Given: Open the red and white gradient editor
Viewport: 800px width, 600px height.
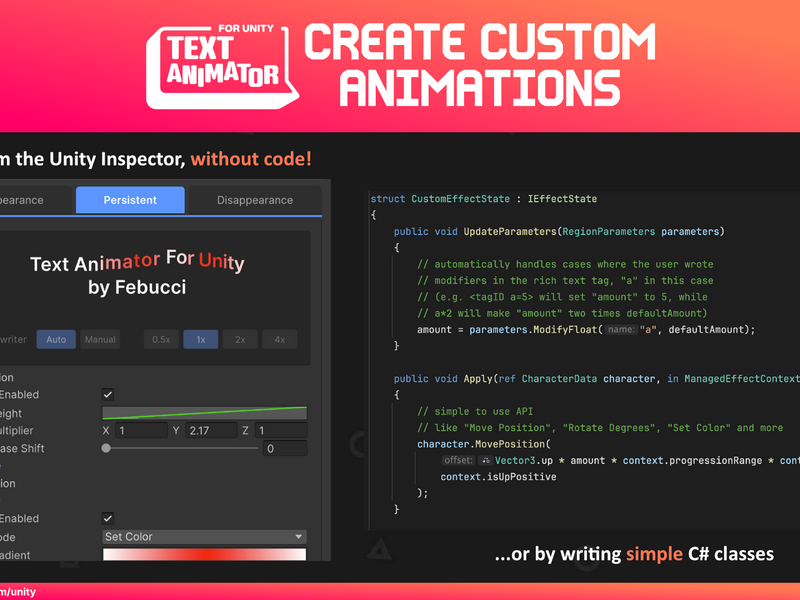Looking at the screenshot, I should click(x=205, y=555).
